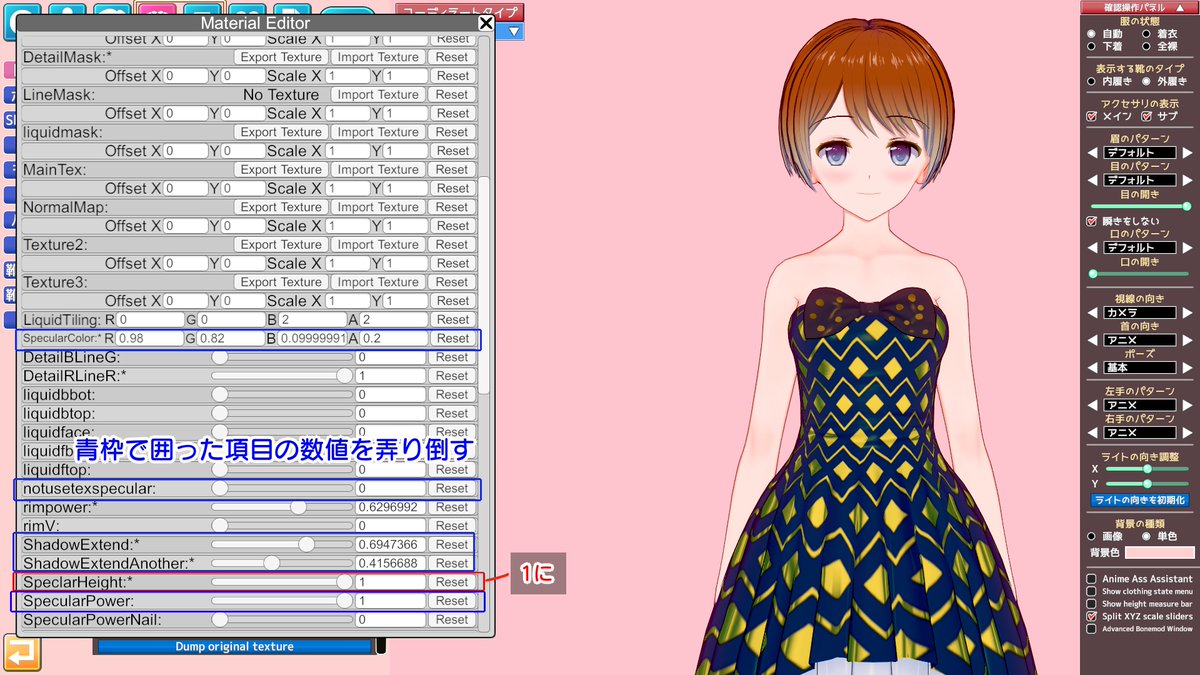Uncheck 瞬きをしない checkbox

[x=1092, y=221]
